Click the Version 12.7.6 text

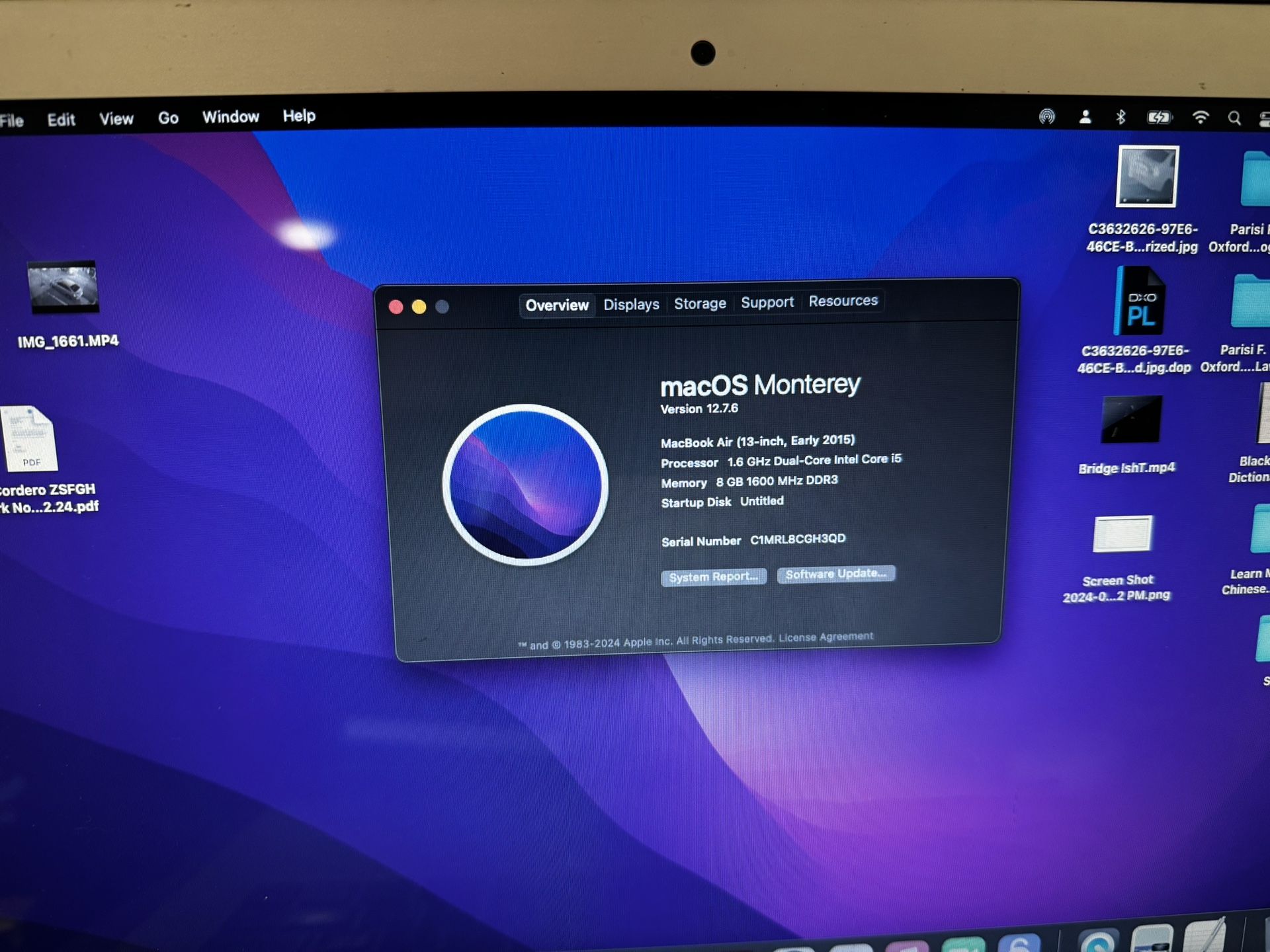point(699,409)
